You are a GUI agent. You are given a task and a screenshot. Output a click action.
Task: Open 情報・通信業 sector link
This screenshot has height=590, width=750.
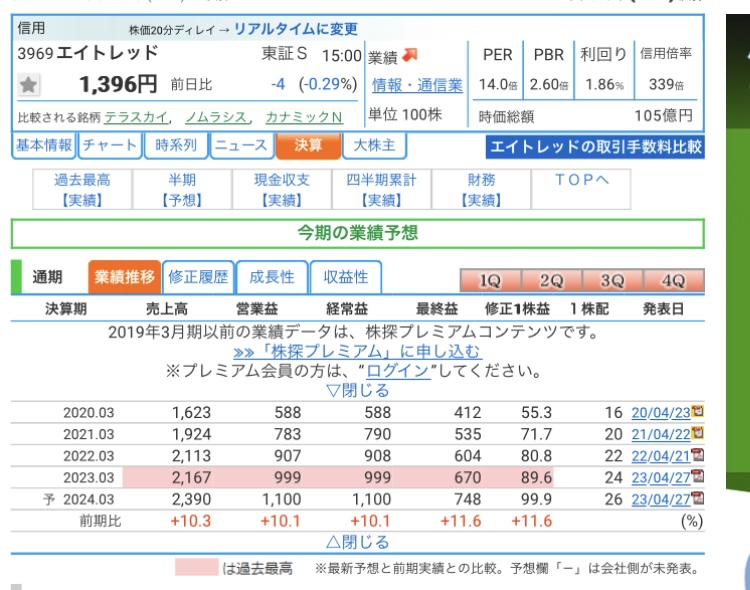[418, 86]
